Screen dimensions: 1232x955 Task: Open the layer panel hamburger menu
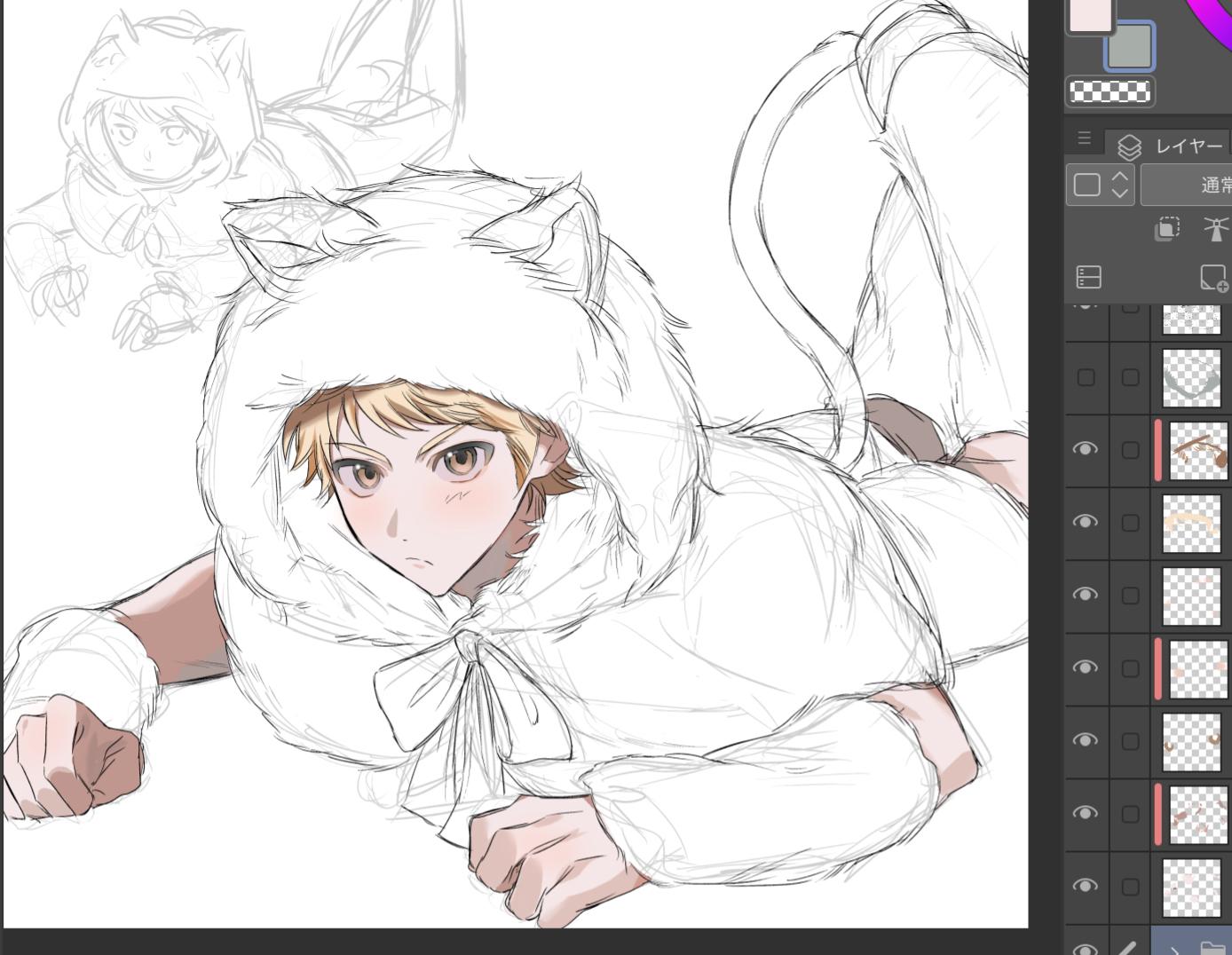1084,138
